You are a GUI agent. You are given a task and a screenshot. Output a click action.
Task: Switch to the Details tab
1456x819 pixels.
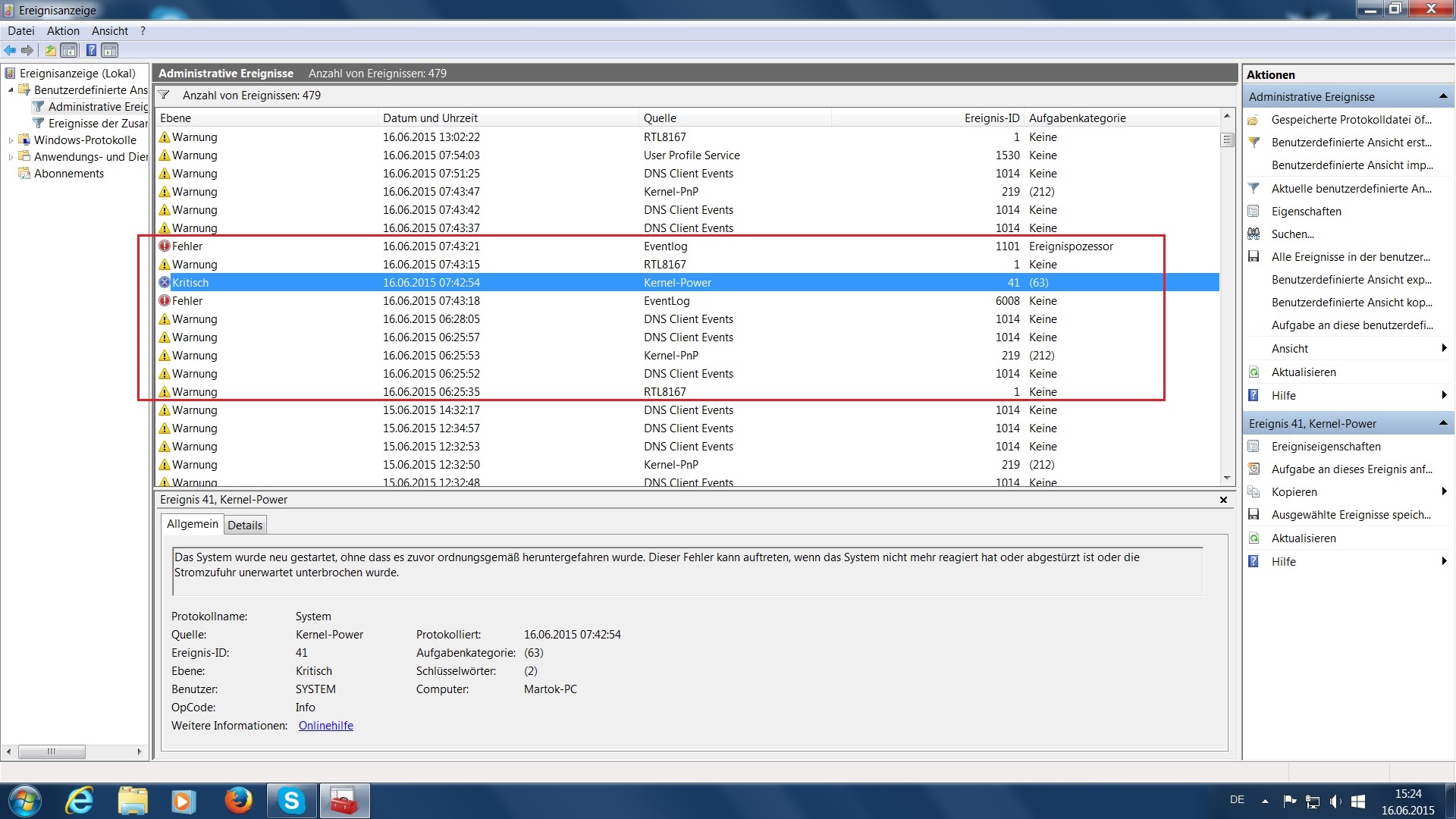[x=245, y=525]
